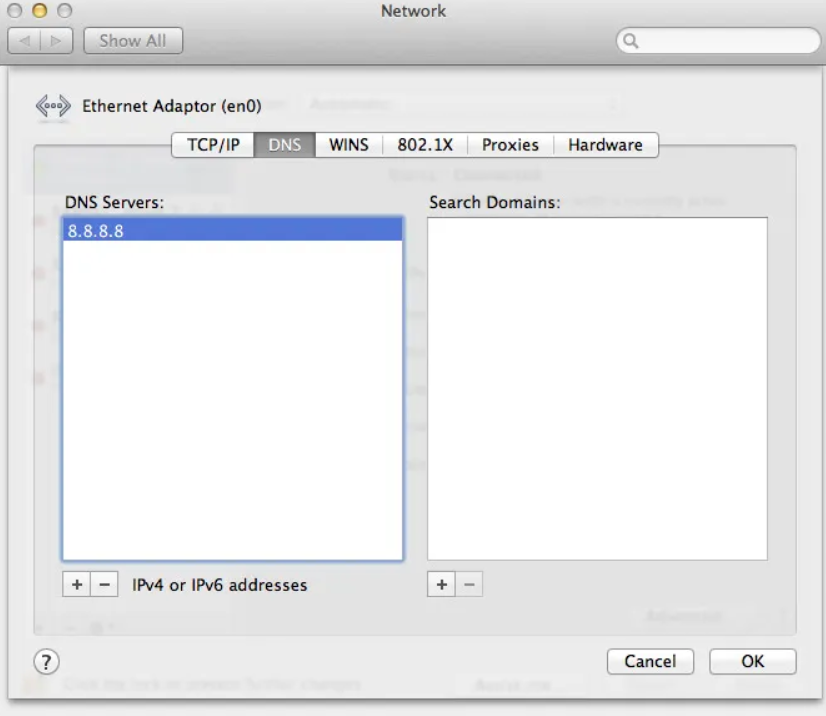
Task: Switch to the Hardware tab
Action: coord(605,145)
